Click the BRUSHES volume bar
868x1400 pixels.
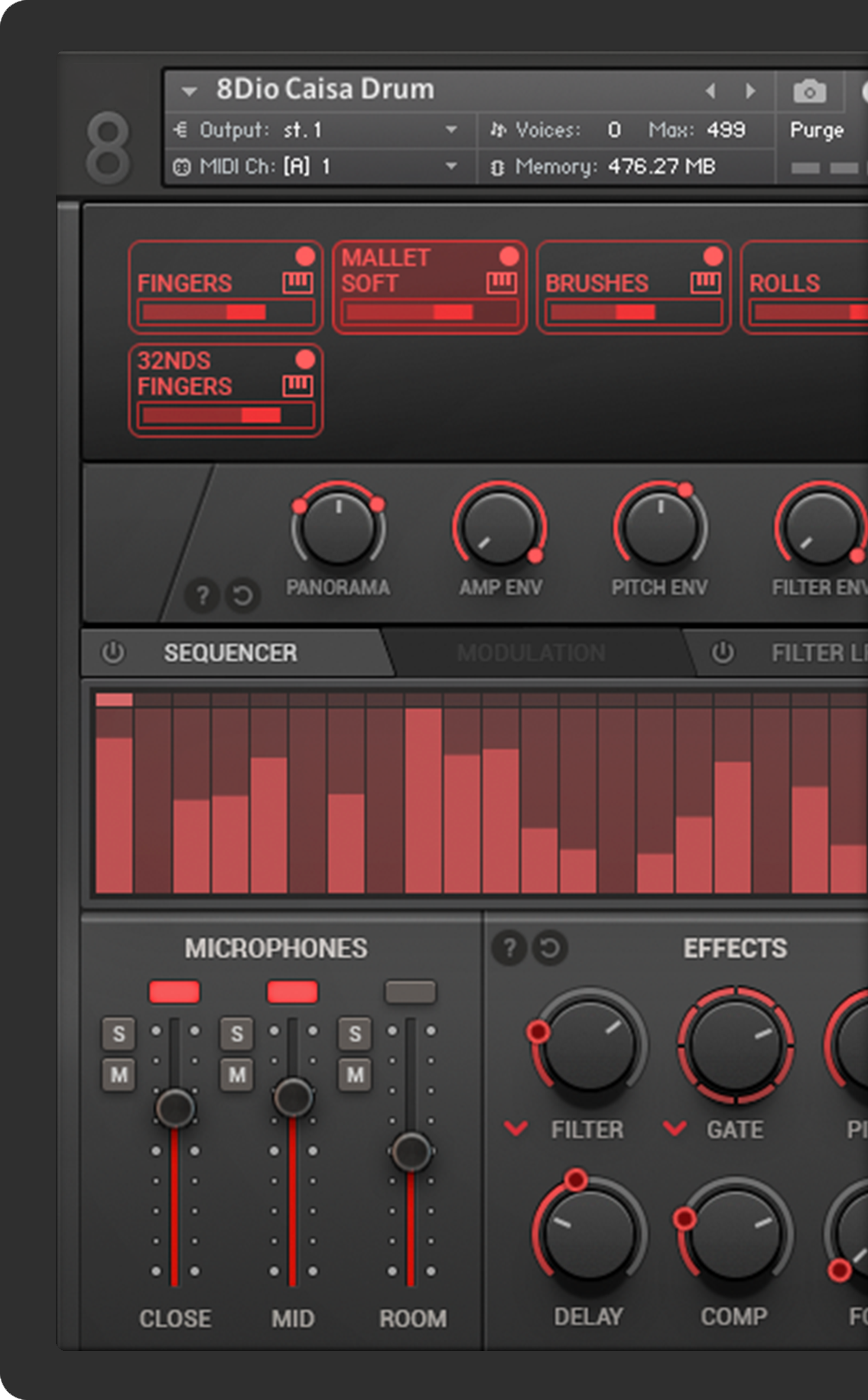coord(634,312)
